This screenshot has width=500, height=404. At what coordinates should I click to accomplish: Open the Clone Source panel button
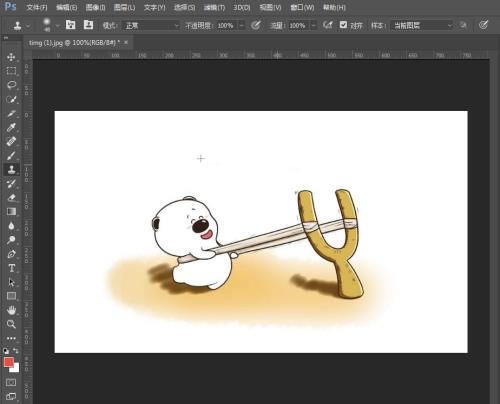[88, 25]
